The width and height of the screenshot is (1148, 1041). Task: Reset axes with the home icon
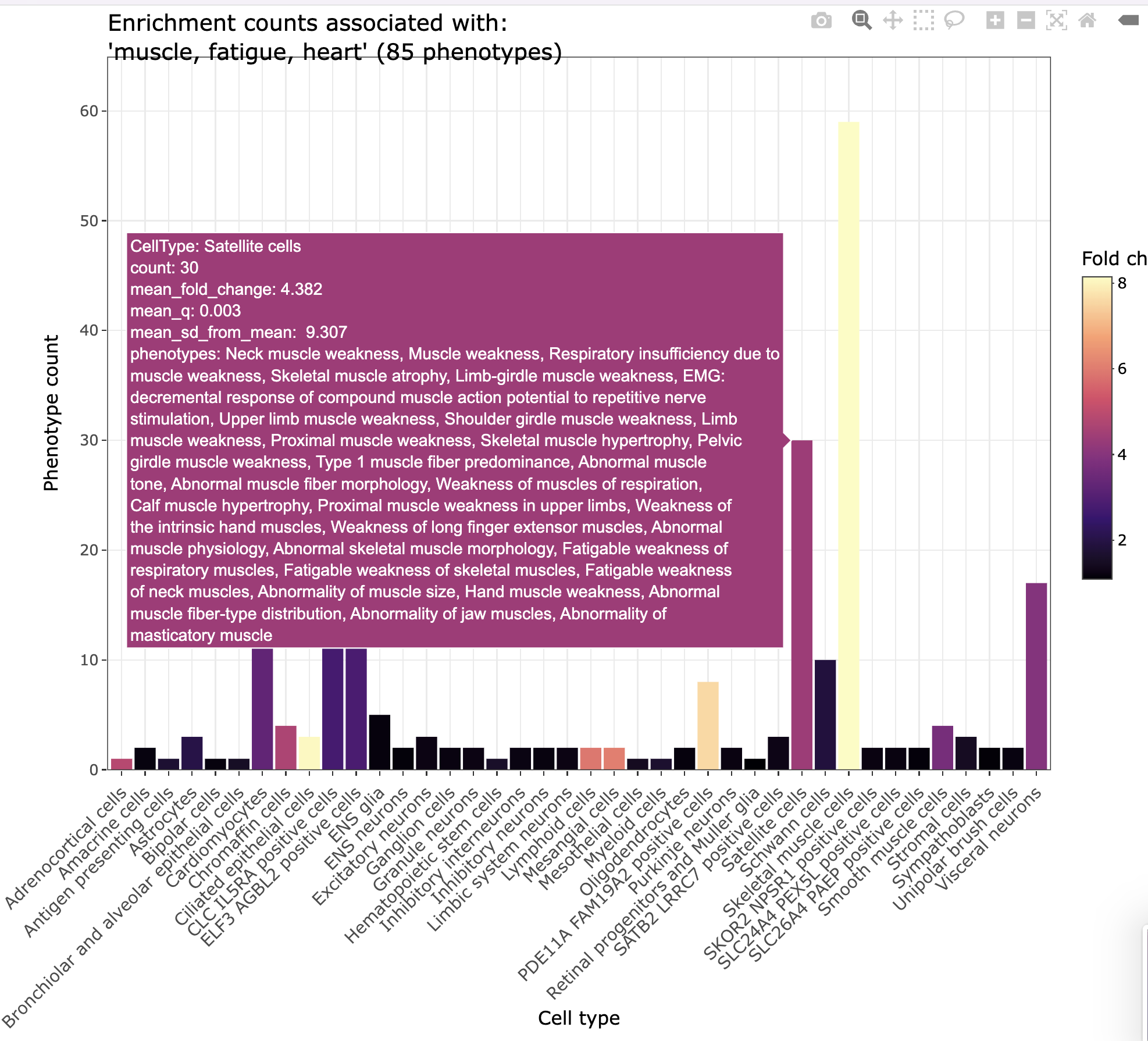1088,20
